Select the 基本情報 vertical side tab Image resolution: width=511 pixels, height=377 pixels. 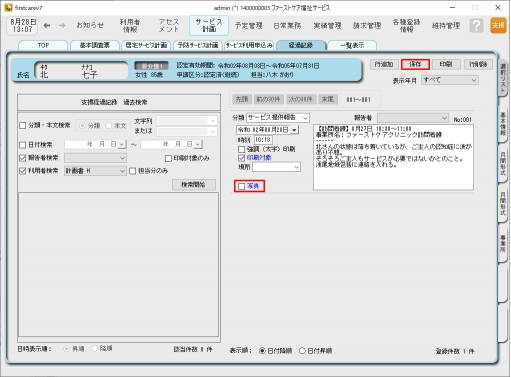(x=503, y=124)
